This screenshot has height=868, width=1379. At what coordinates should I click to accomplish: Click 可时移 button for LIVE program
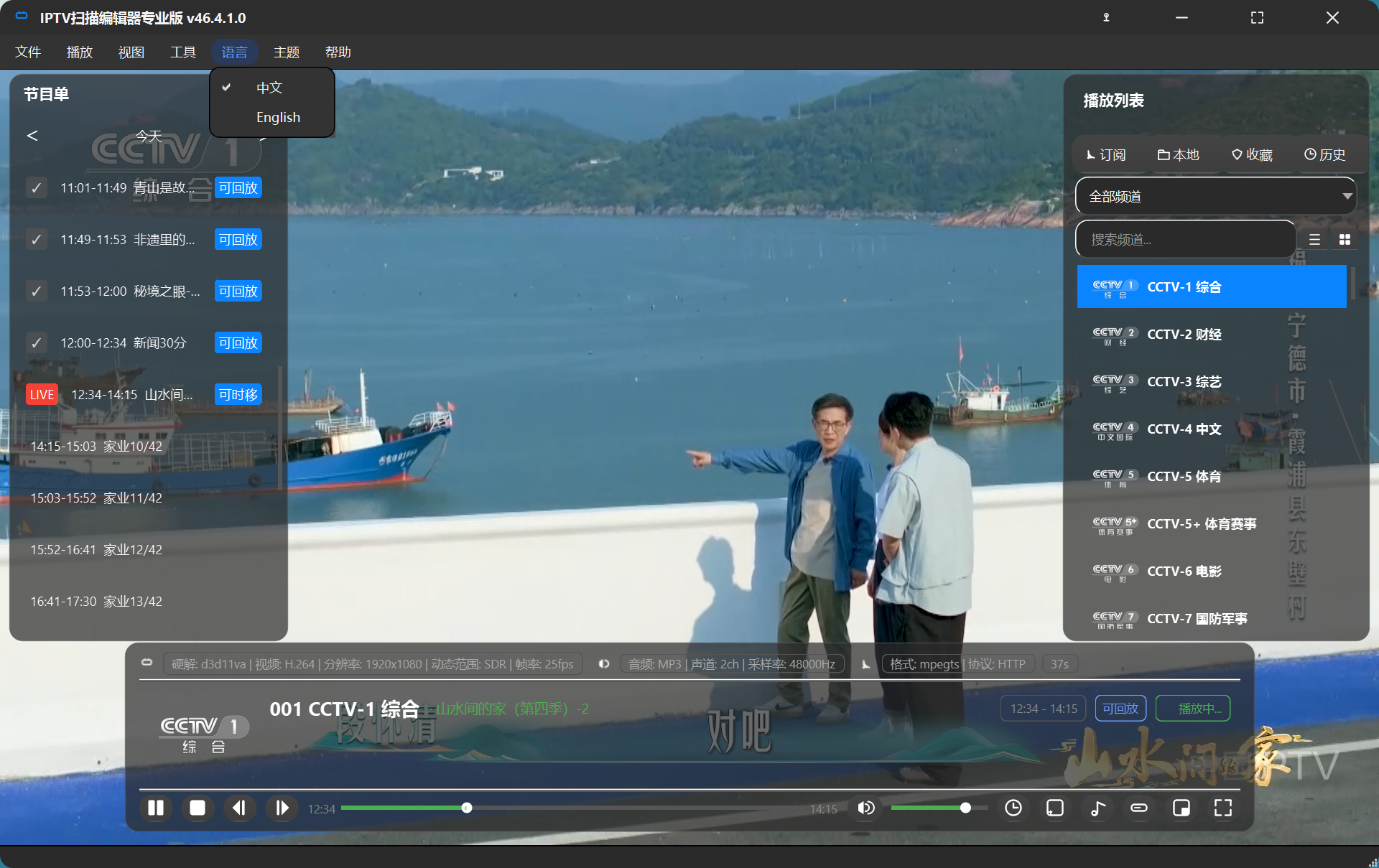click(x=238, y=395)
